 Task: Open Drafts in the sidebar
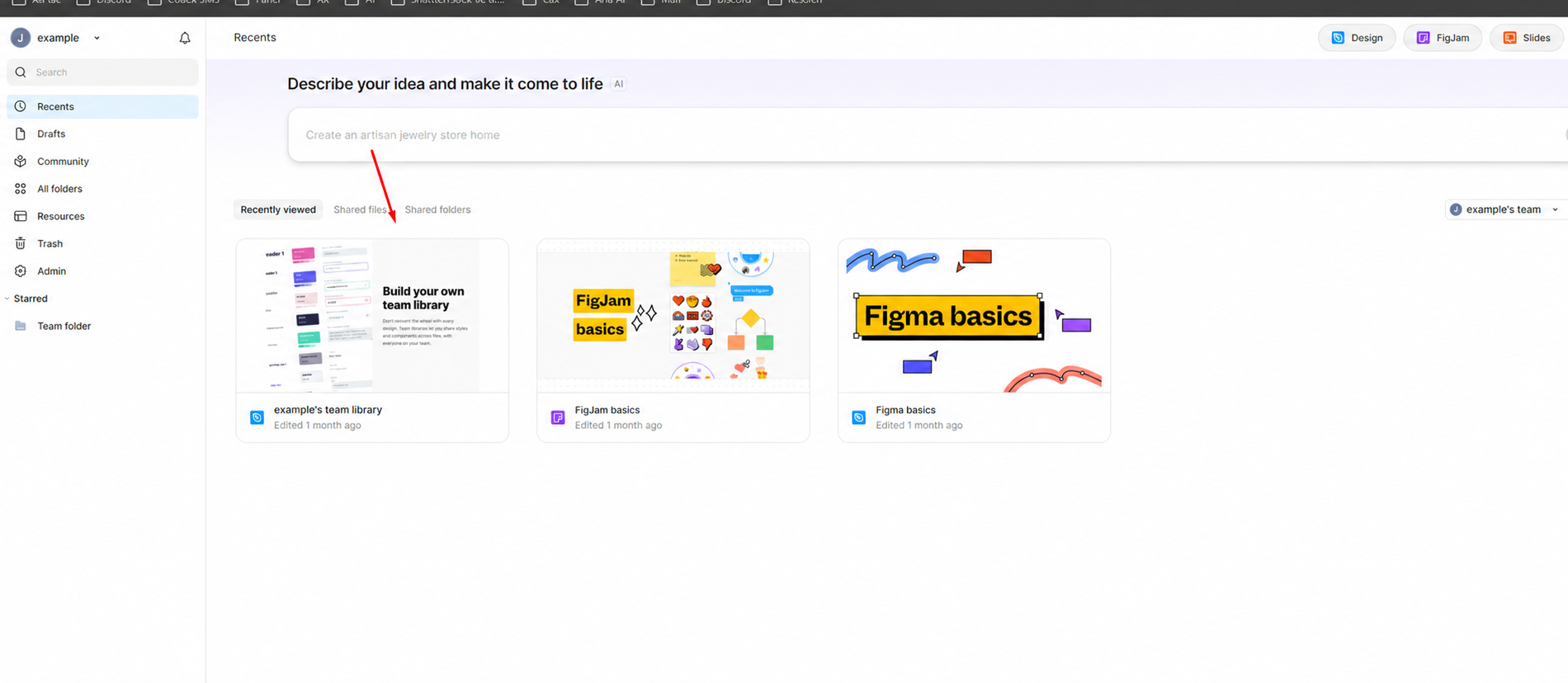pyautogui.click(x=102, y=134)
